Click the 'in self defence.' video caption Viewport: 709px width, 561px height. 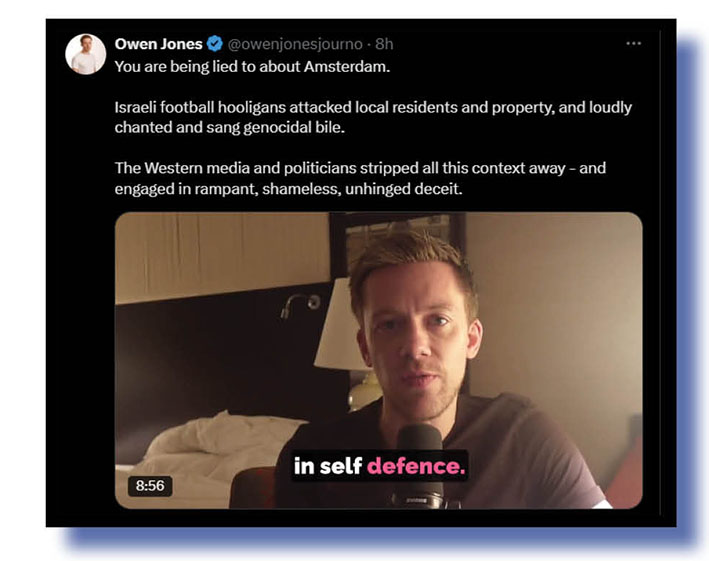(379, 466)
